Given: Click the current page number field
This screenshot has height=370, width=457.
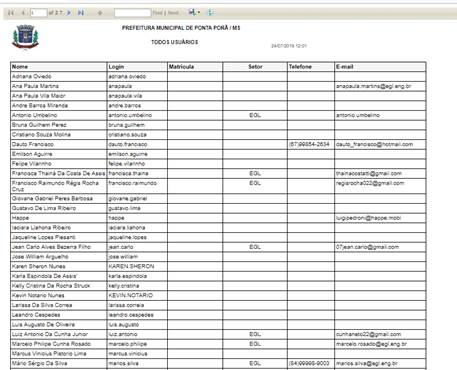Looking at the screenshot, I should 39,13.
